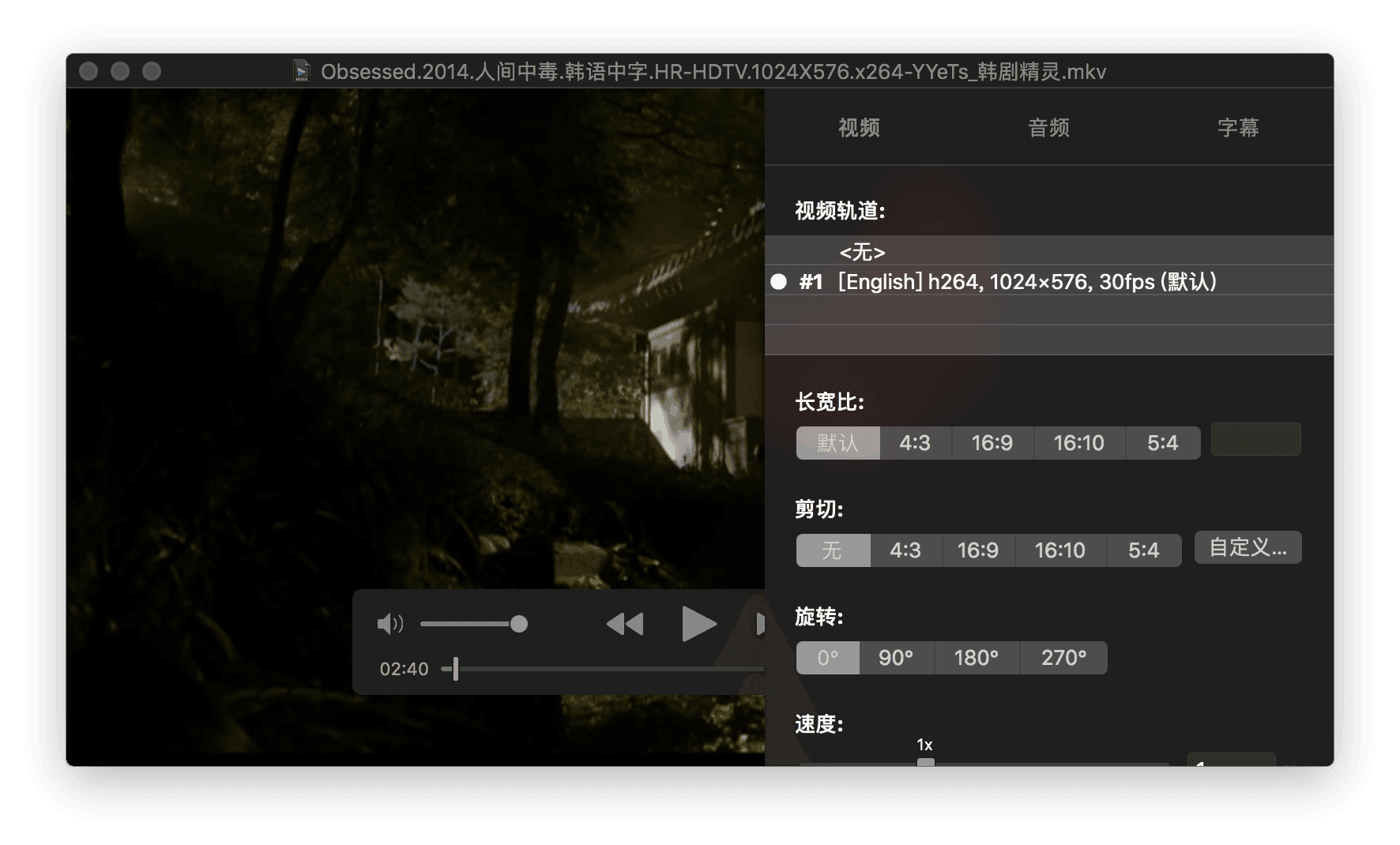Click the volume slider track
Image resolution: width=1400 pixels, height=845 pixels.
[466, 624]
